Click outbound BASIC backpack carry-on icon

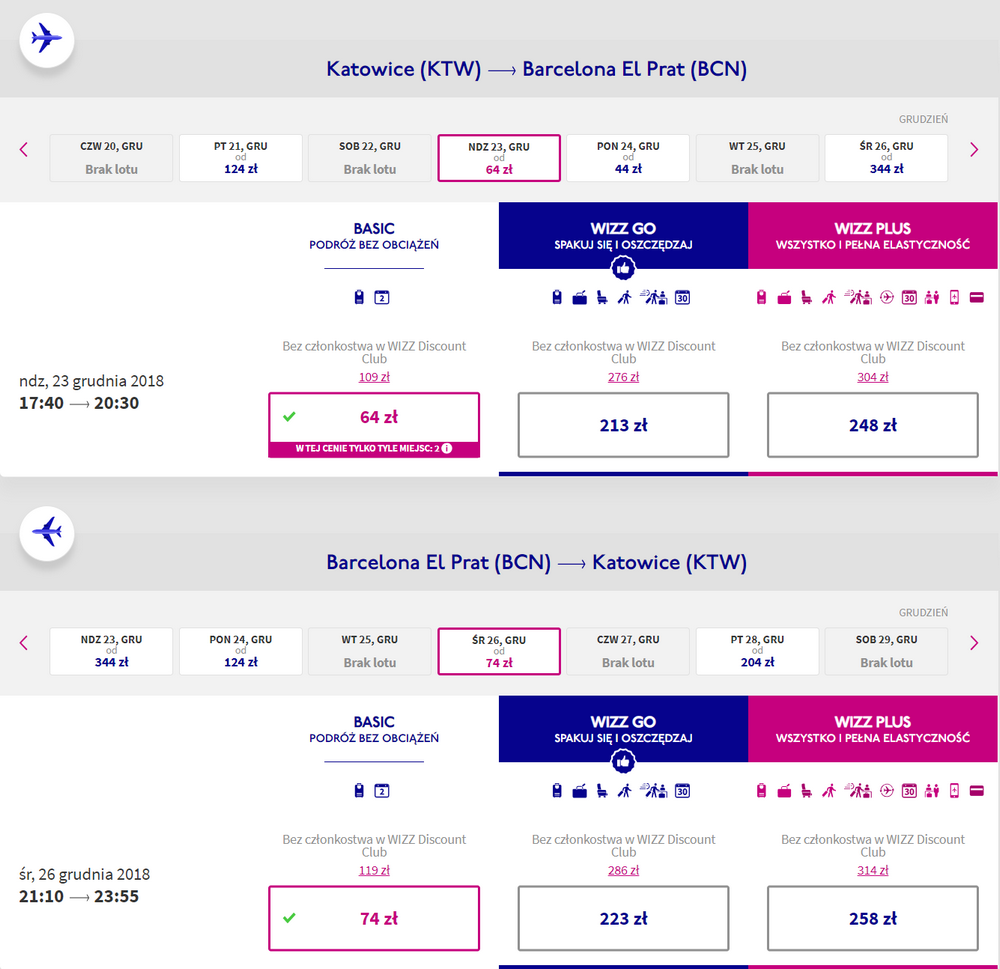point(359,297)
